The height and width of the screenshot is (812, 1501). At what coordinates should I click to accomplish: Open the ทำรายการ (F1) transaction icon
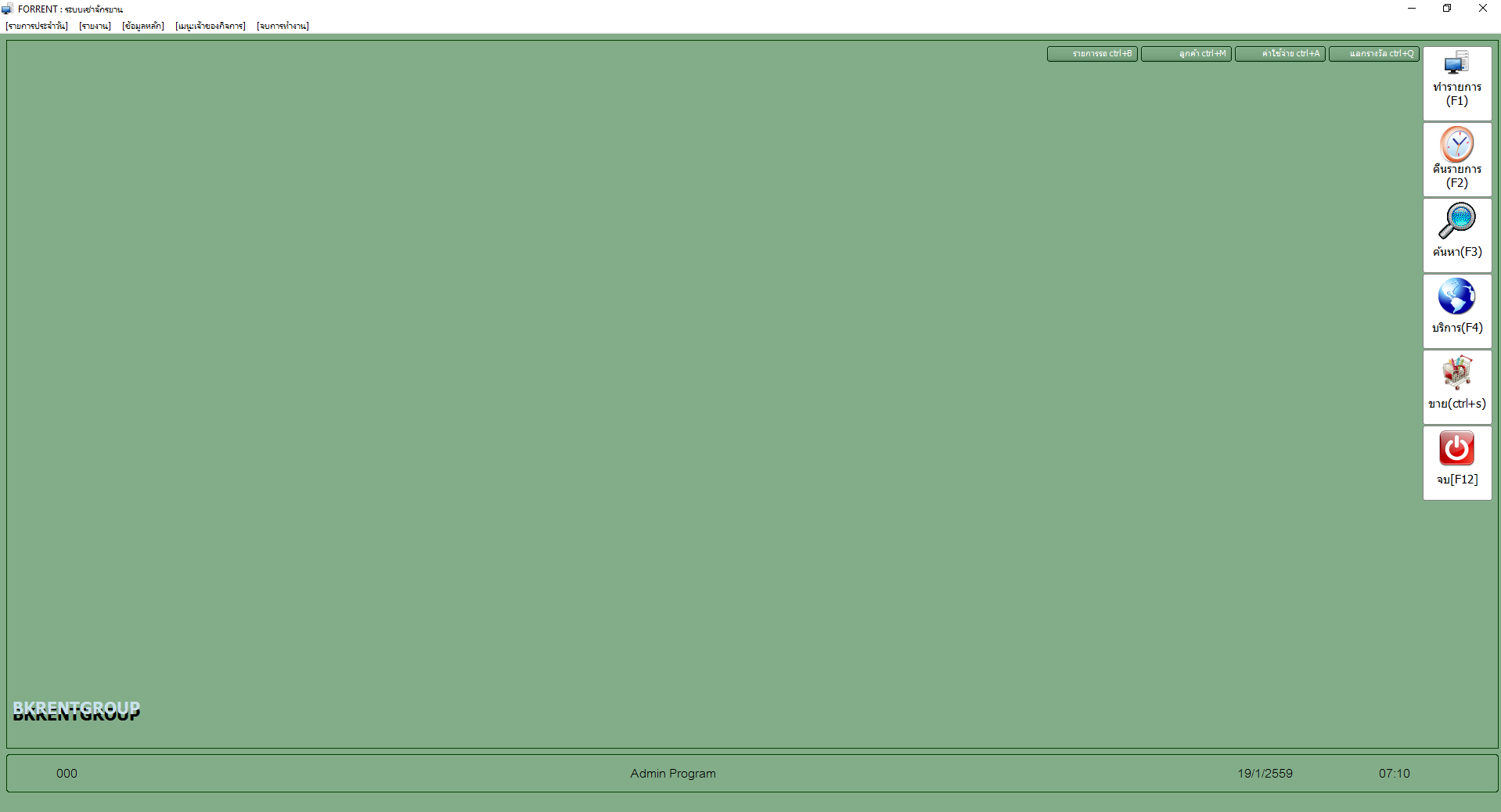tap(1456, 83)
